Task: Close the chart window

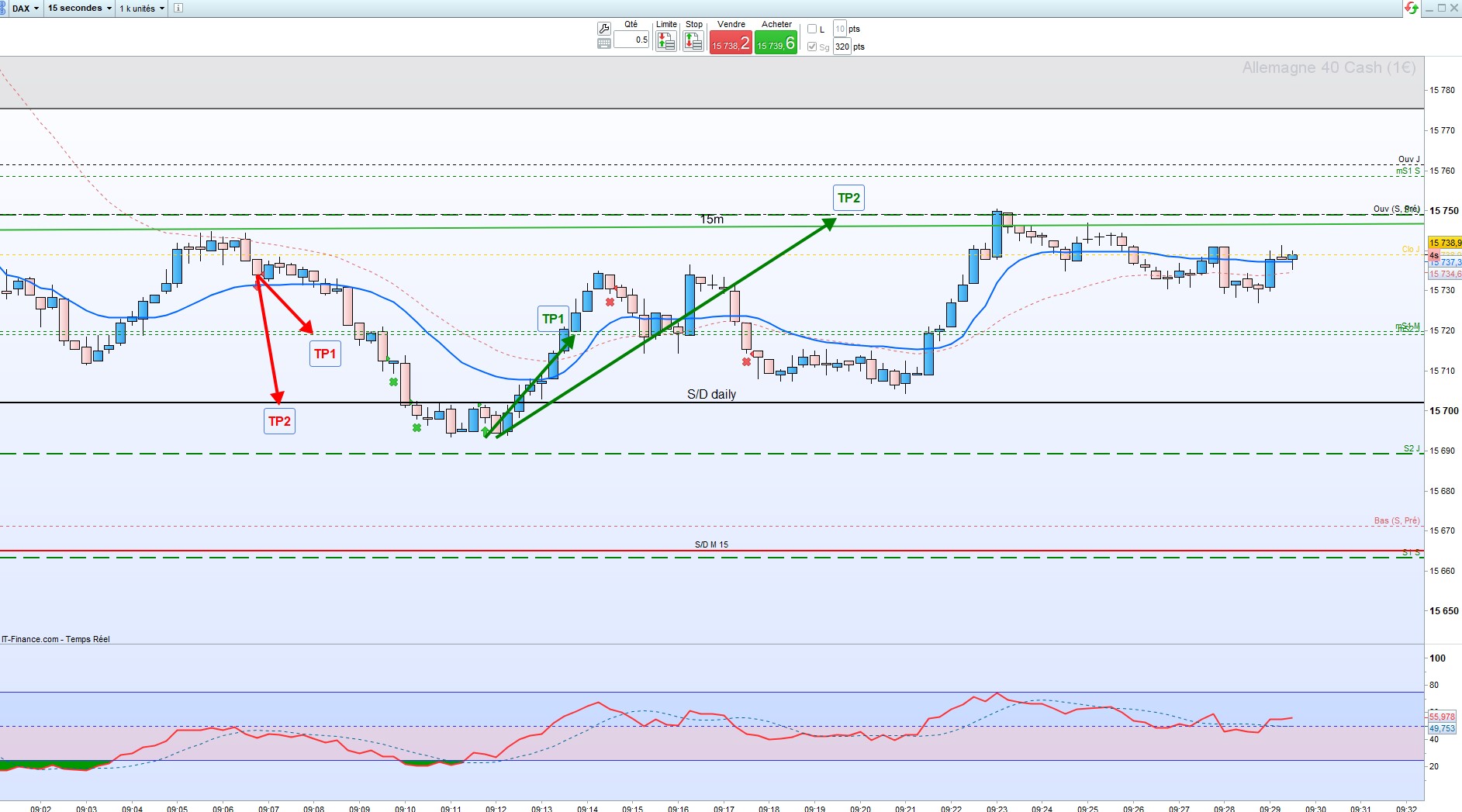Action: 1454,8
